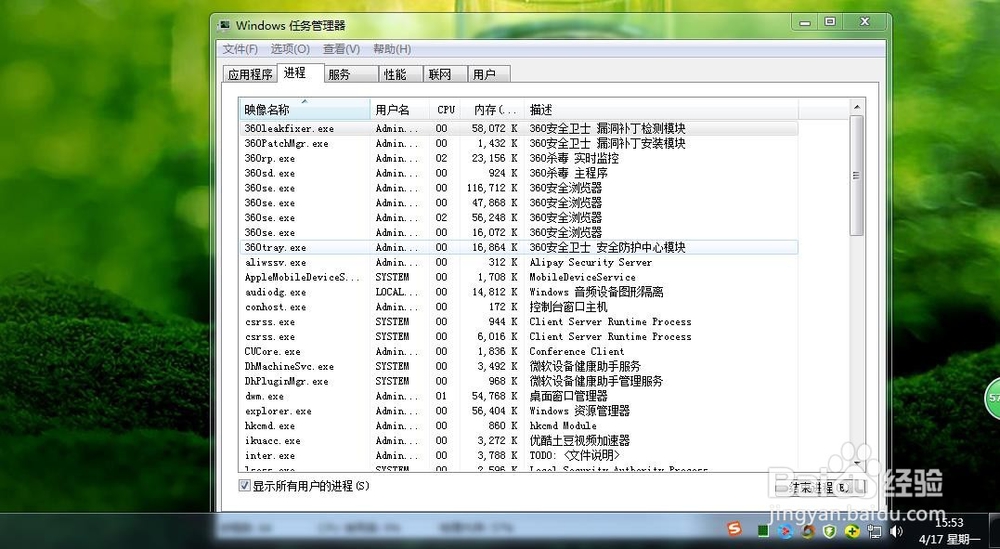Click the process list vertical scrollbar thumb
1000x549 pixels.
click(857, 175)
